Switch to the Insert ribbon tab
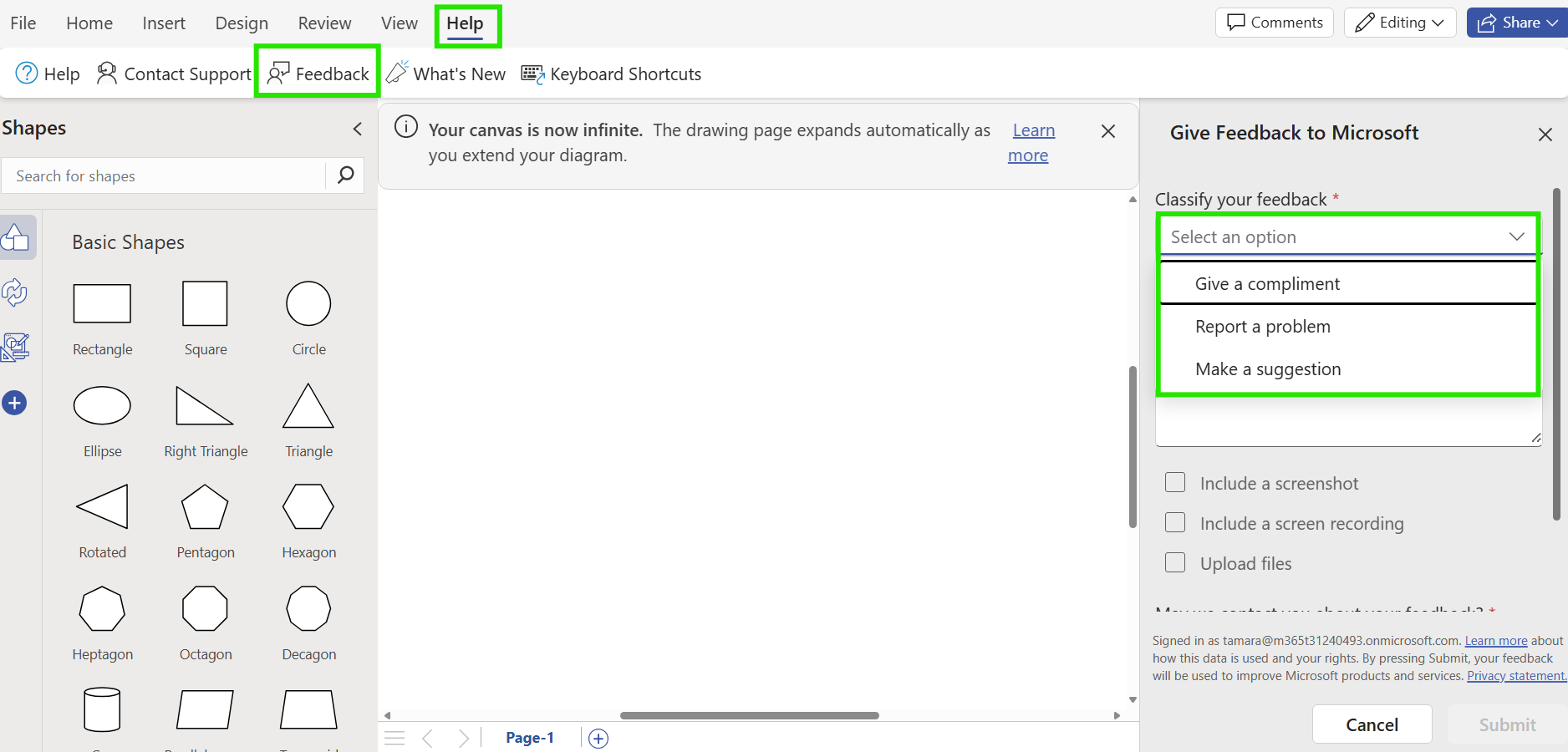Image resolution: width=1568 pixels, height=752 pixels. coord(163,23)
